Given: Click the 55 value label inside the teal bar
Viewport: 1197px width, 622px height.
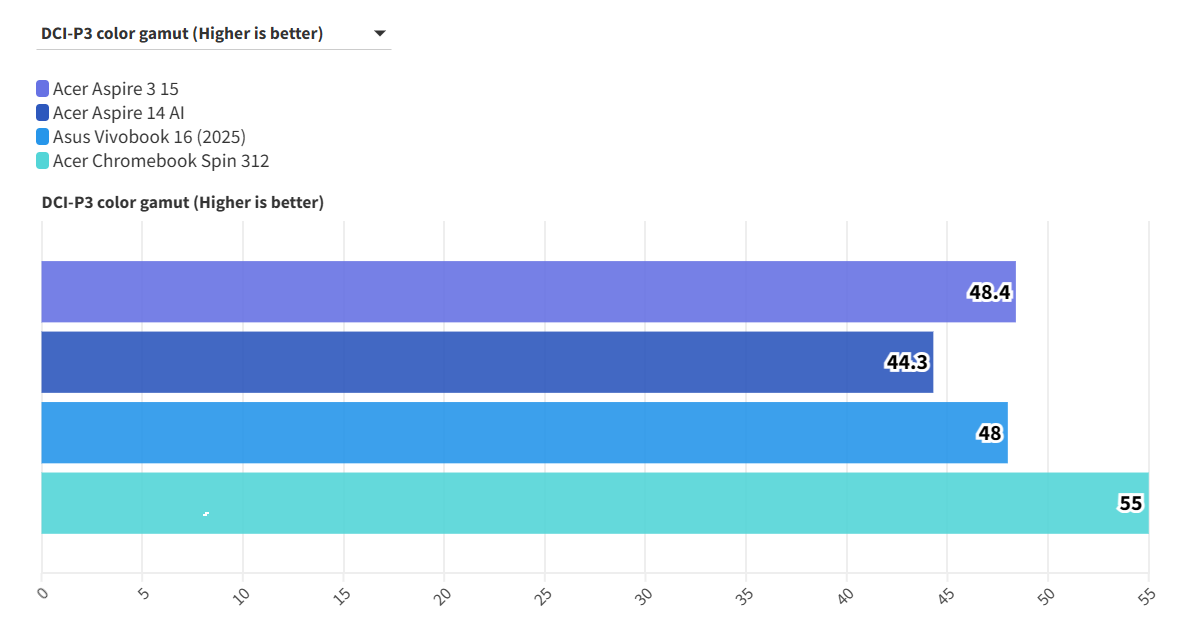Looking at the screenshot, I should coord(1130,503).
